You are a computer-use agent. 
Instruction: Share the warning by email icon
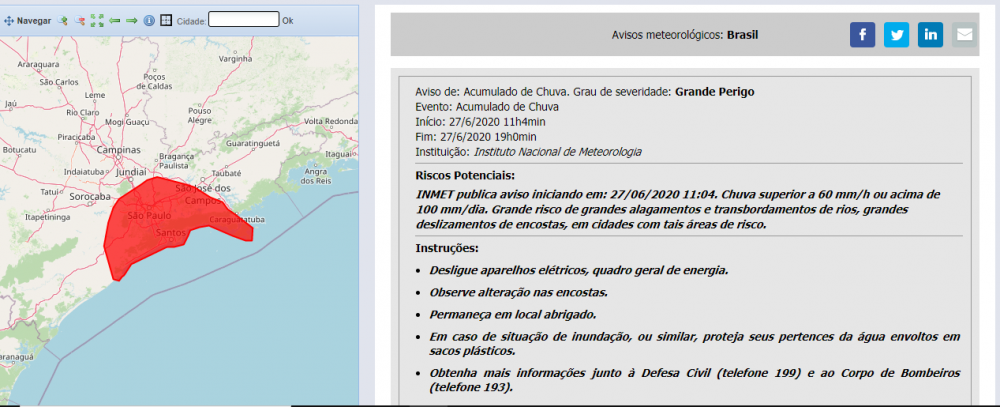964,35
